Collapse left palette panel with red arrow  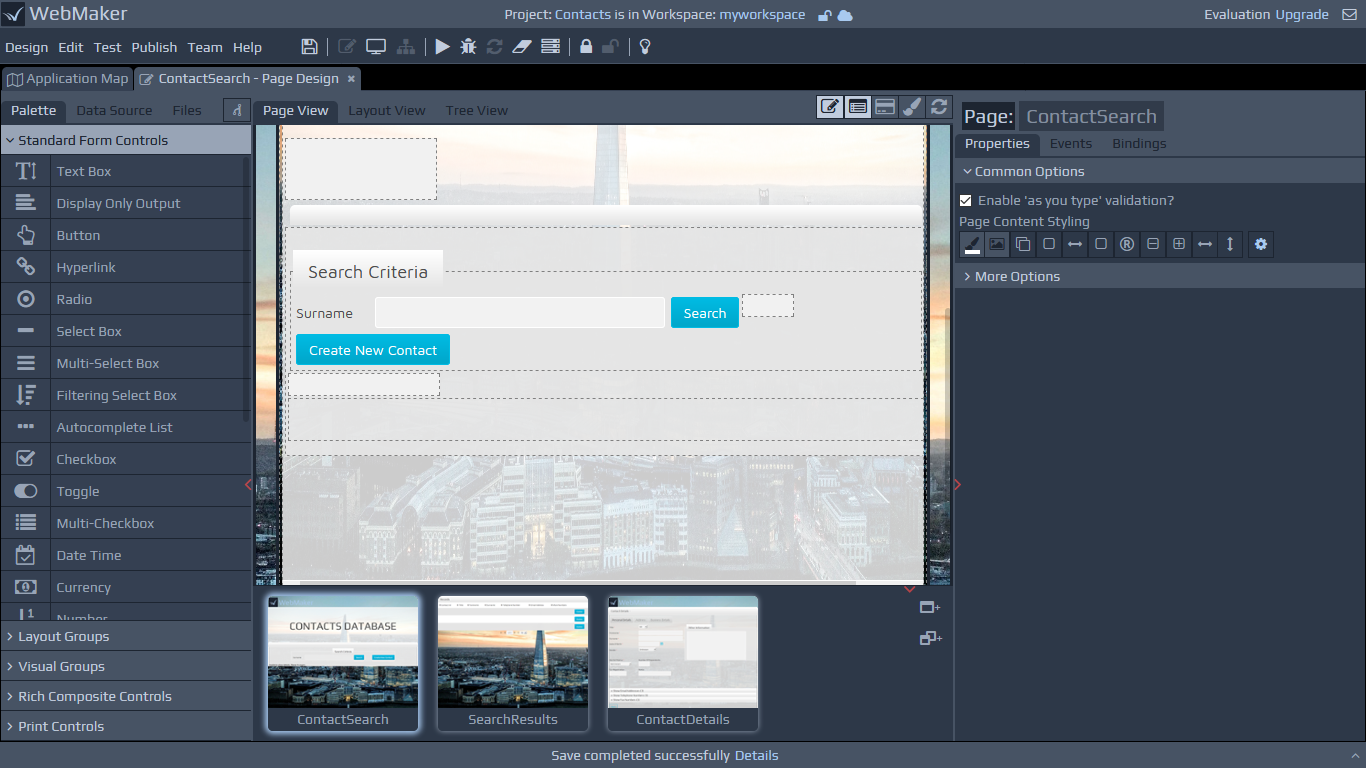248,484
